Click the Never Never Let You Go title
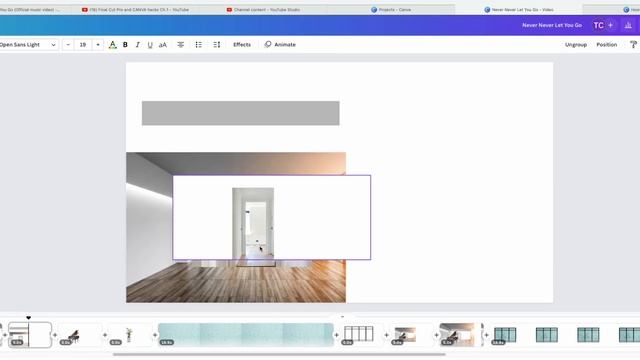Screen dimensions: 640x360 [x=552, y=25]
